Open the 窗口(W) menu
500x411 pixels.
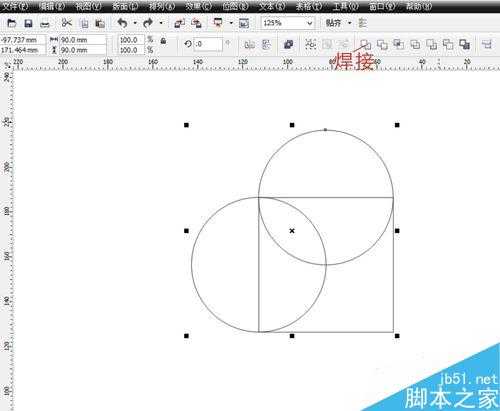(x=382, y=6)
